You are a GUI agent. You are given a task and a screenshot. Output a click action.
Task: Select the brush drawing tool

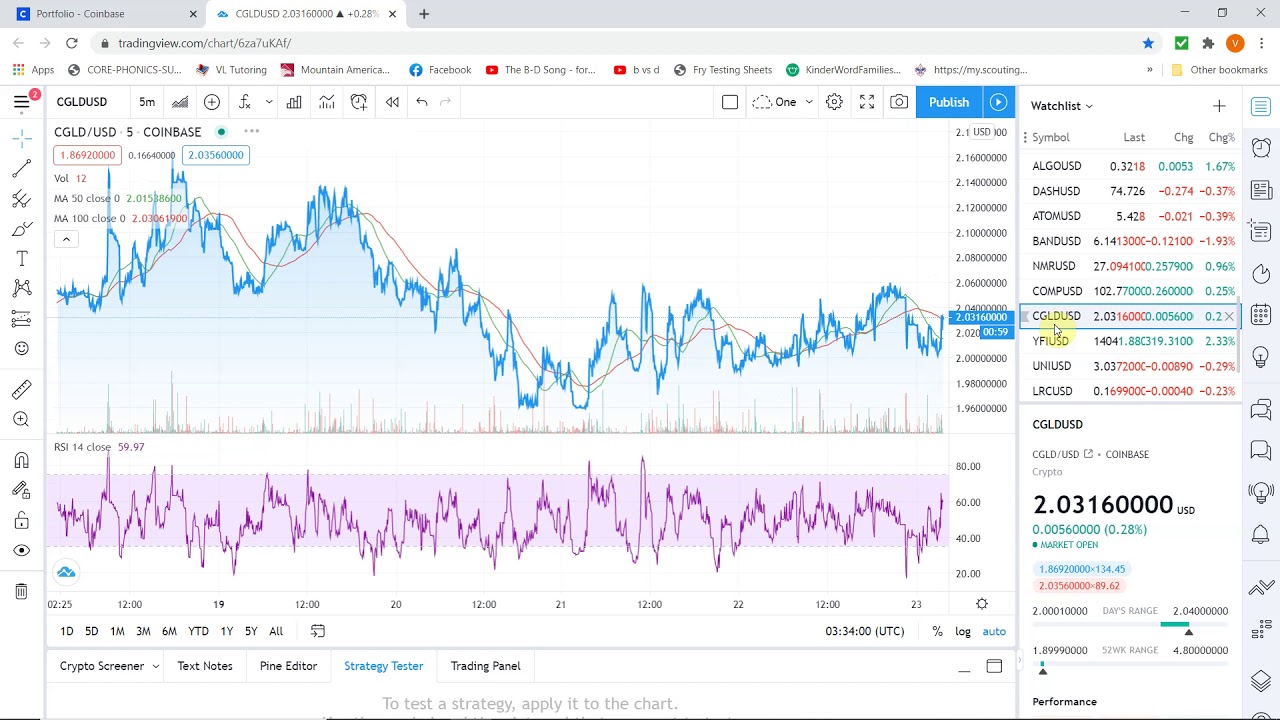pyautogui.click(x=21, y=229)
